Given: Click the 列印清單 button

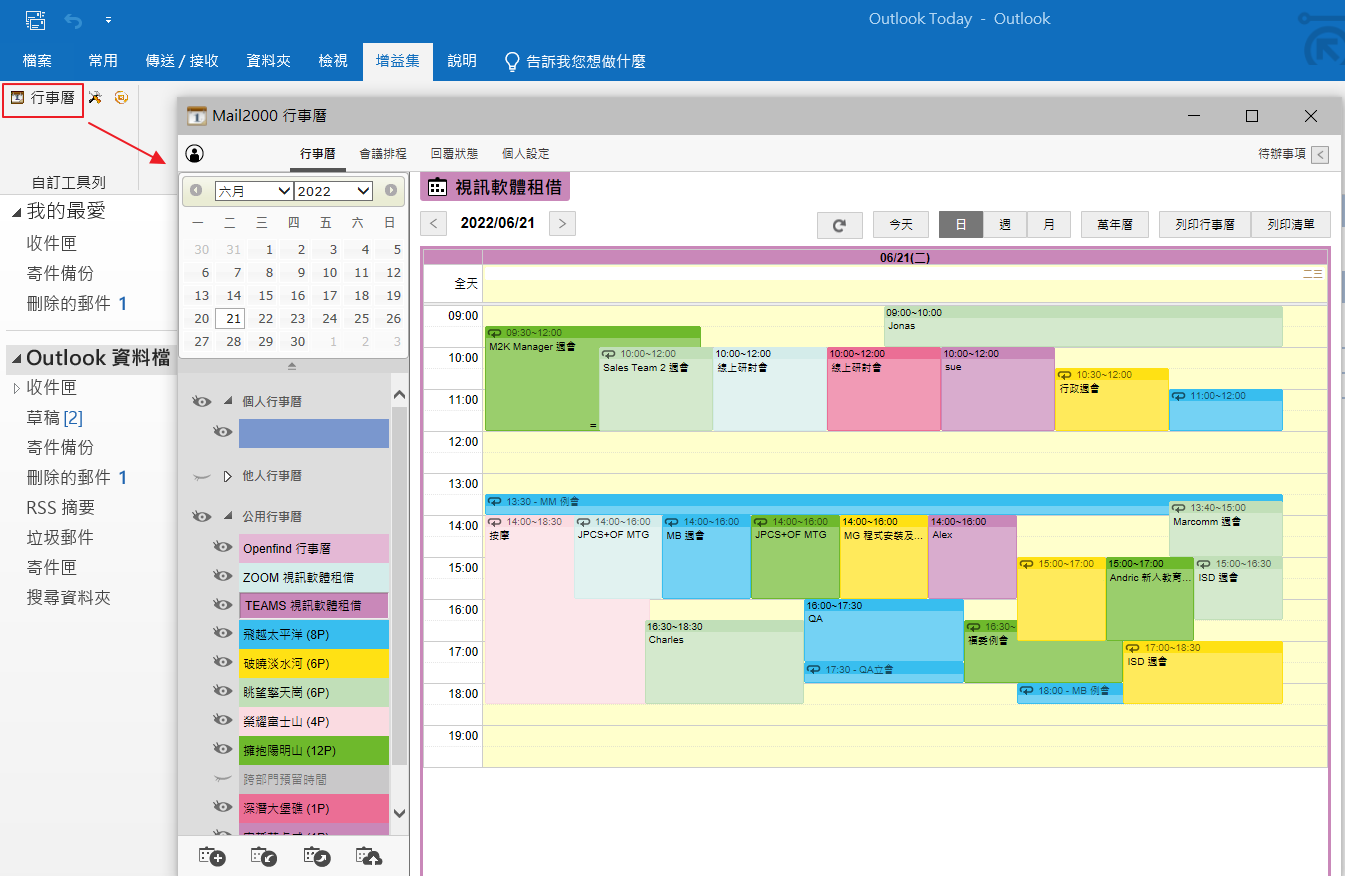Looking at the screenshot, I should tap(1290, 225).
